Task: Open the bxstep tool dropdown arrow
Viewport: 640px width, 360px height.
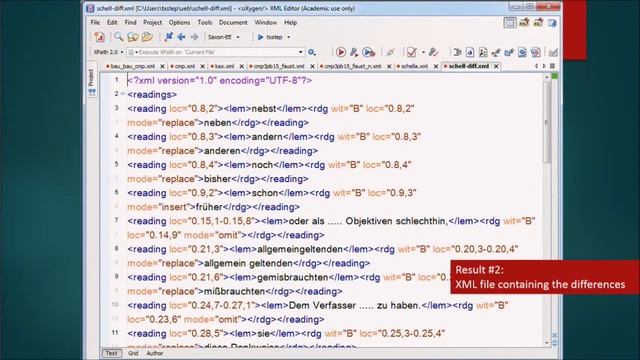Action: 289,37
